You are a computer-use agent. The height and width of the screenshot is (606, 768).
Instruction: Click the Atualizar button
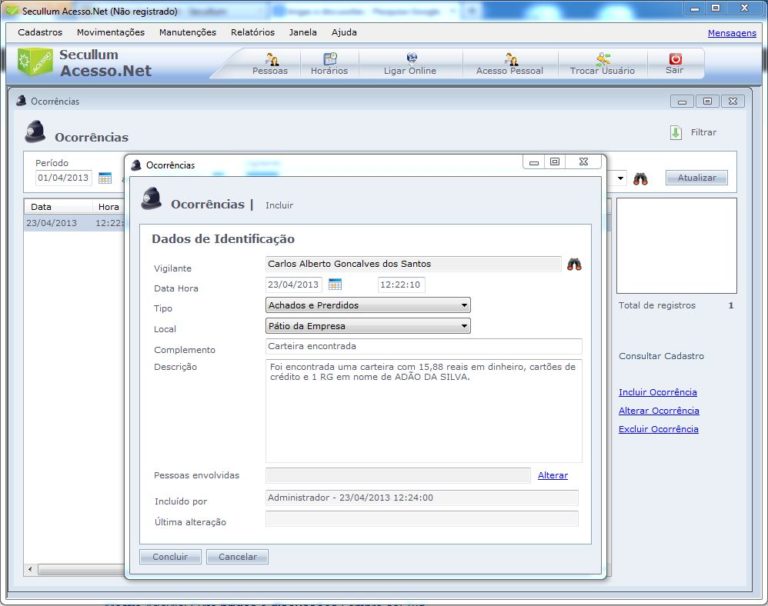pos(696,178)
